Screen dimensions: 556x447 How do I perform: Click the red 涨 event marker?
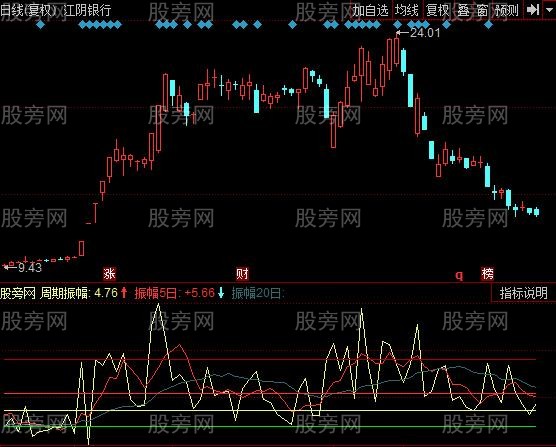[x=109, y=274]
